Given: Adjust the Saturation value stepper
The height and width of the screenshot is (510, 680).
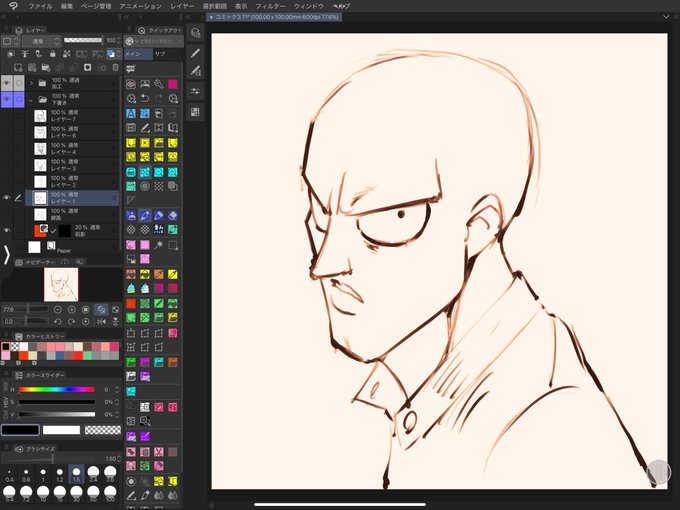Looking at the screenshot, I should tap(117, 402).
